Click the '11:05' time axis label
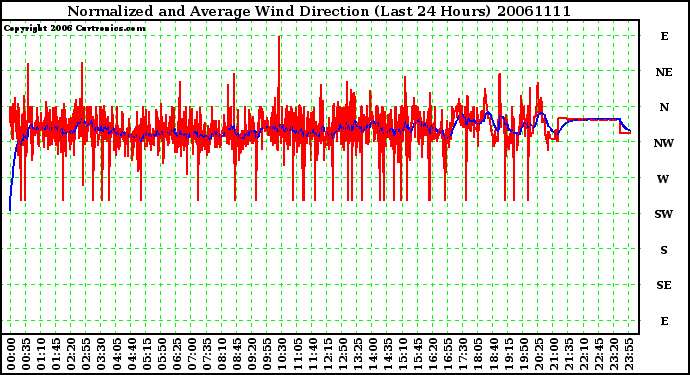Screen dimensions: 690x375 pyautogui.click(x=297, y=354)
